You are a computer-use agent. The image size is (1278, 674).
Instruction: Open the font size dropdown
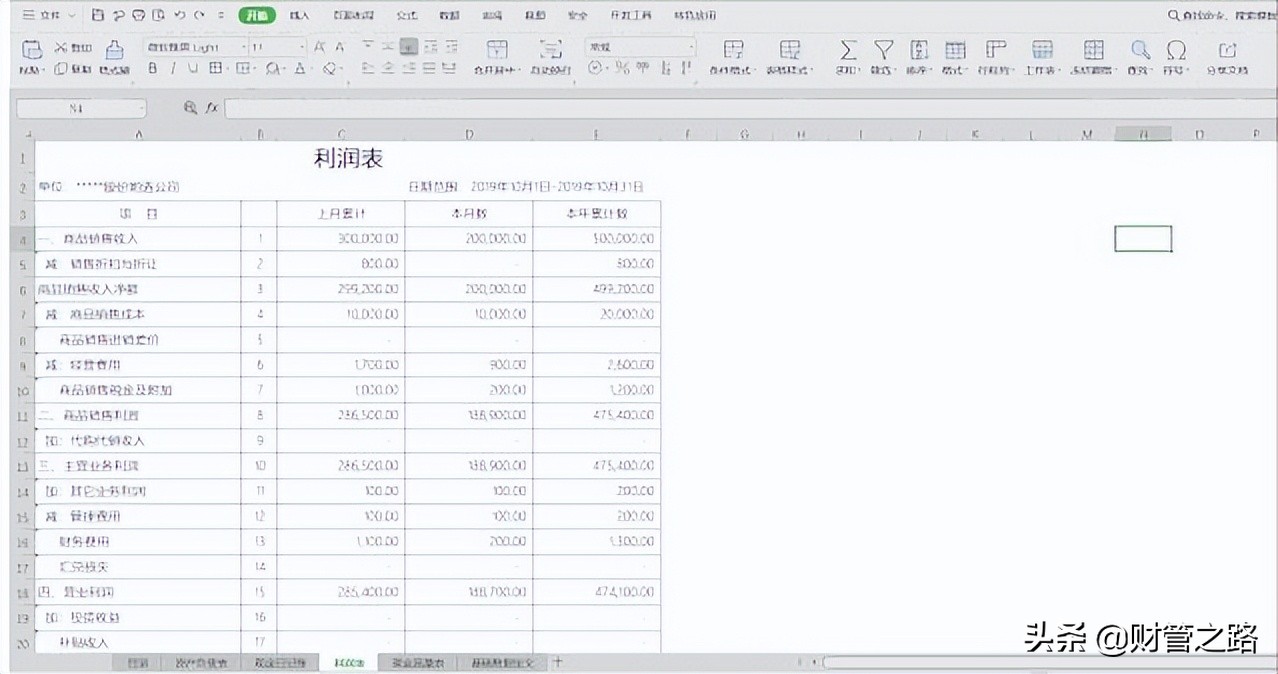tap(301, 46)
